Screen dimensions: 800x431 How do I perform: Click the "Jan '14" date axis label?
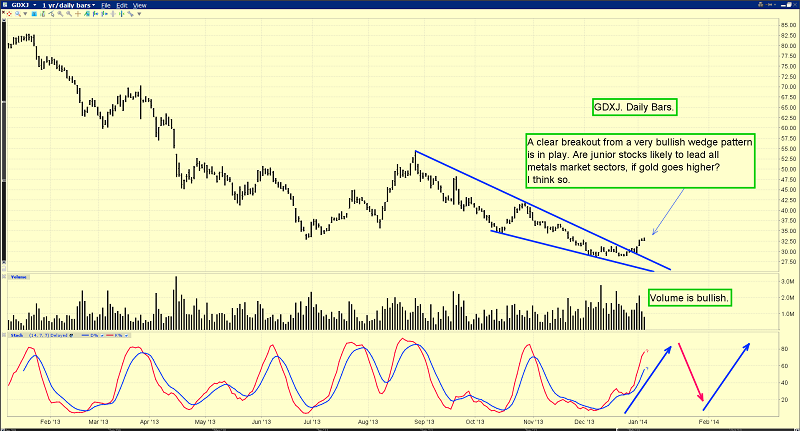pyautogui.click(x=637, y=422)
